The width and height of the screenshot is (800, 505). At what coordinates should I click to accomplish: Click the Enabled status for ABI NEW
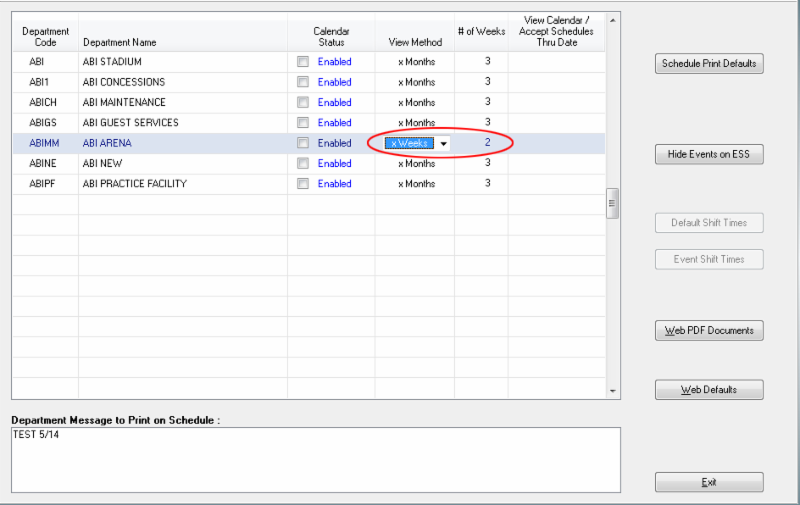pos(335,163)
